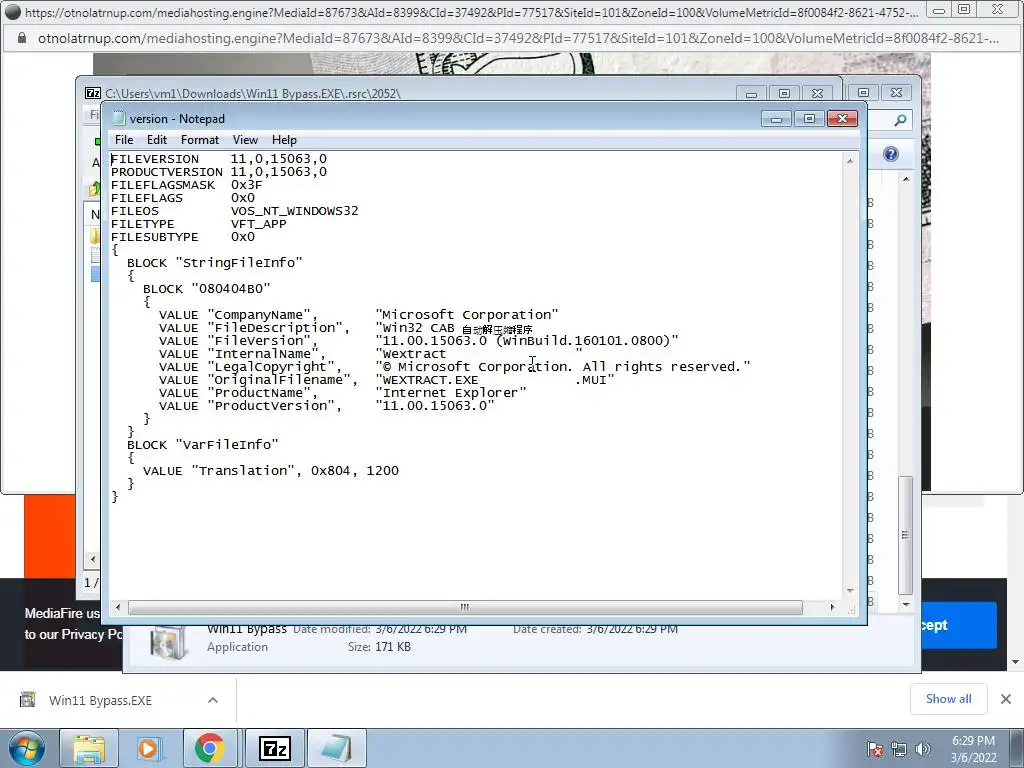The image size is (1024, 768).
Task: Click the volume speaker tray icon
Action: [923, 749]
